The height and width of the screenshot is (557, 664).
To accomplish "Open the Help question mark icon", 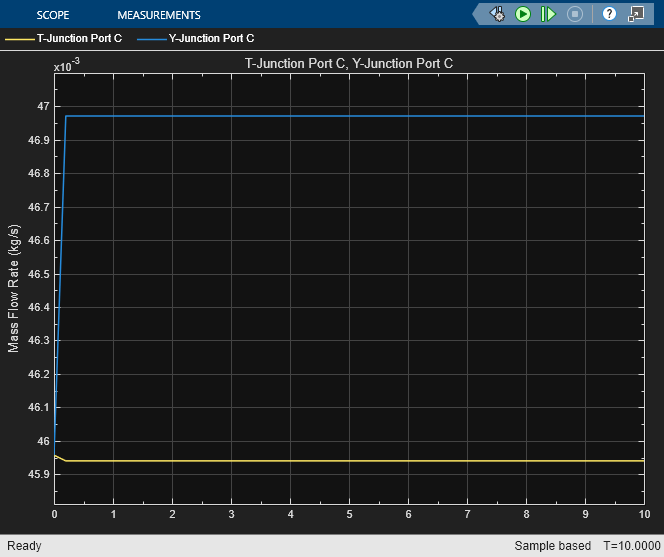I will click(609, 14).
